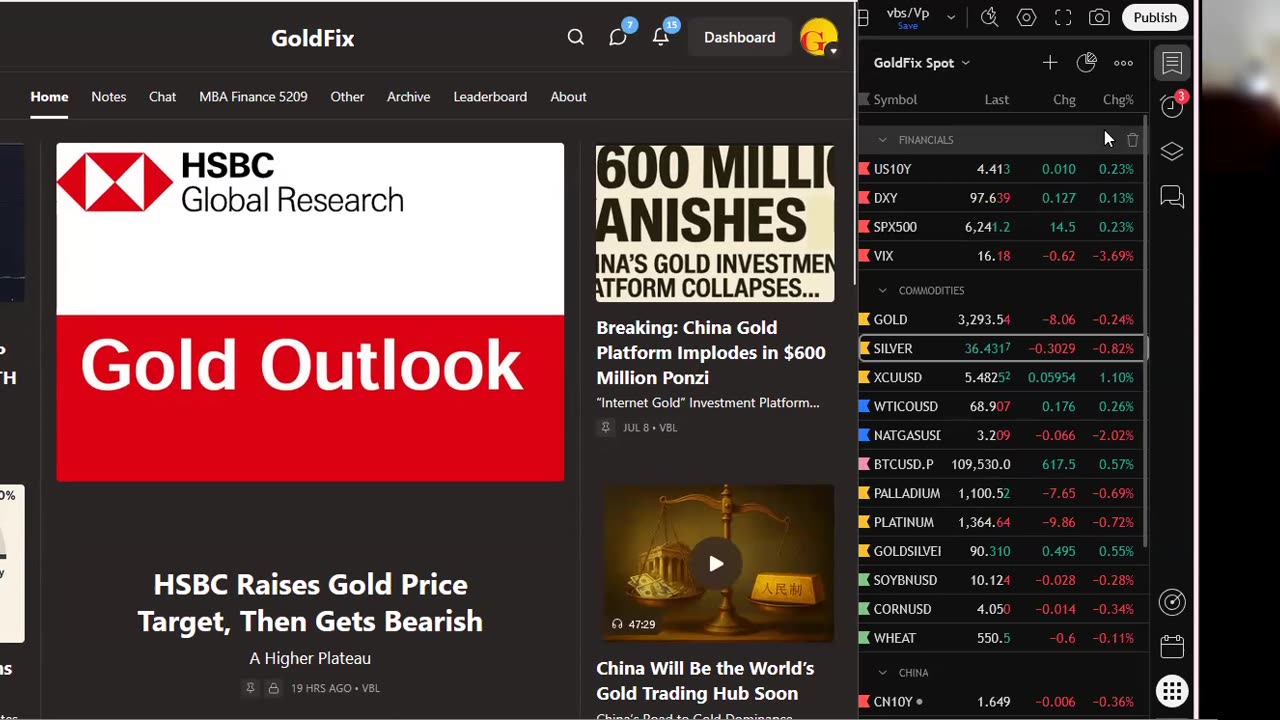The image size is (1280, 720).
Task: Open the HSBC Gold Outlook thumbnail
Action: [310, 312]
